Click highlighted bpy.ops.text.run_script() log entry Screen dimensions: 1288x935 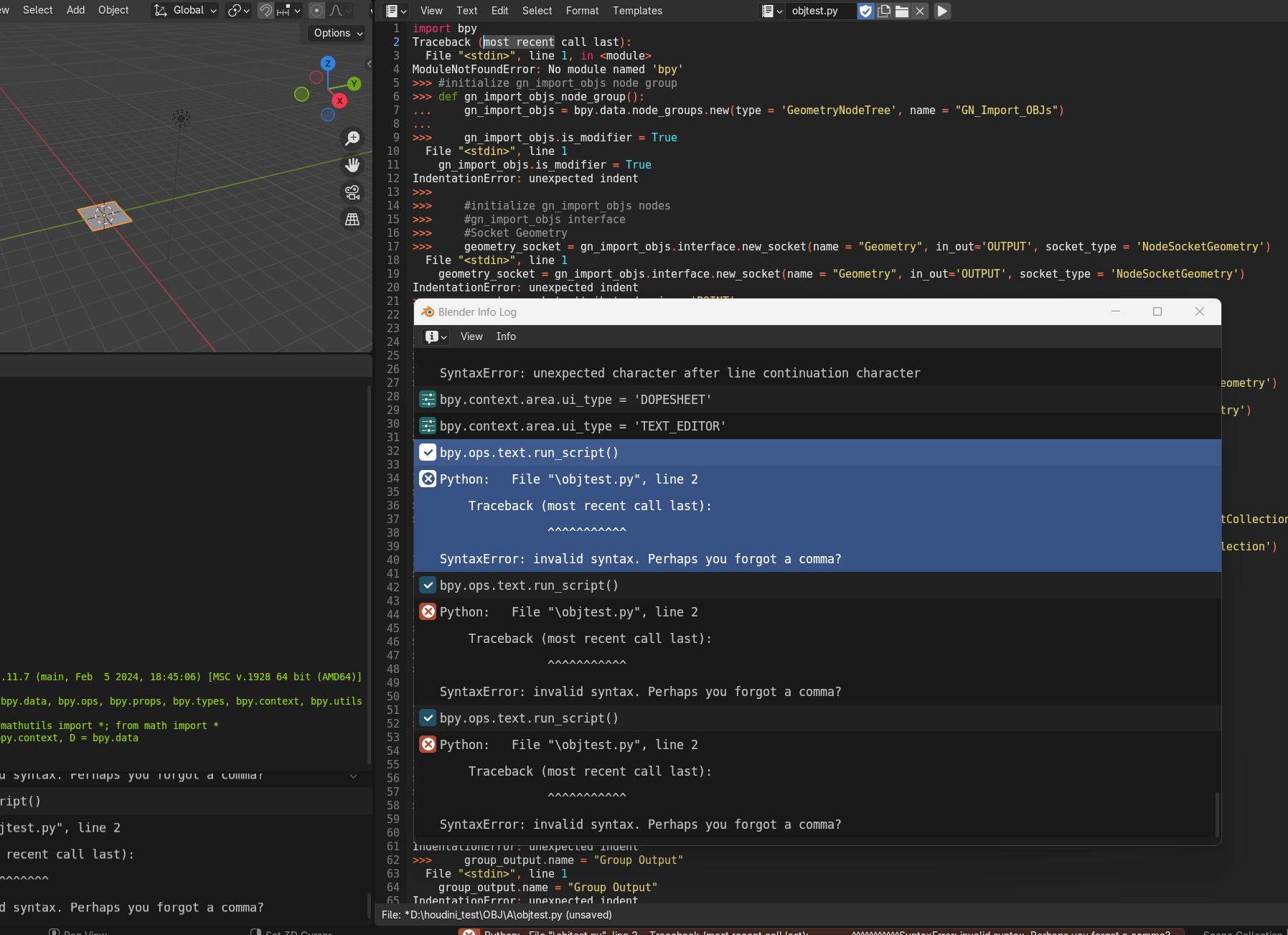coord(817,453)
